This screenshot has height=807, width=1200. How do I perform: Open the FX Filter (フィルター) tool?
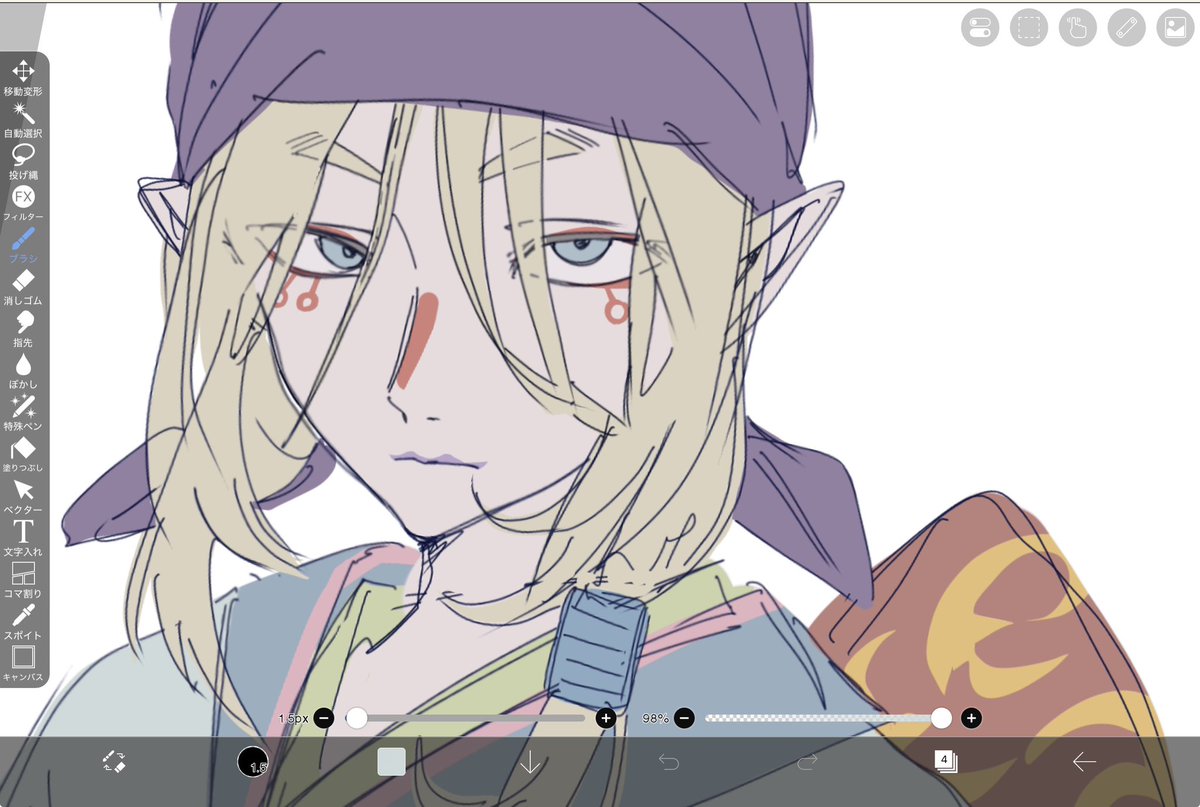(24, 203)
